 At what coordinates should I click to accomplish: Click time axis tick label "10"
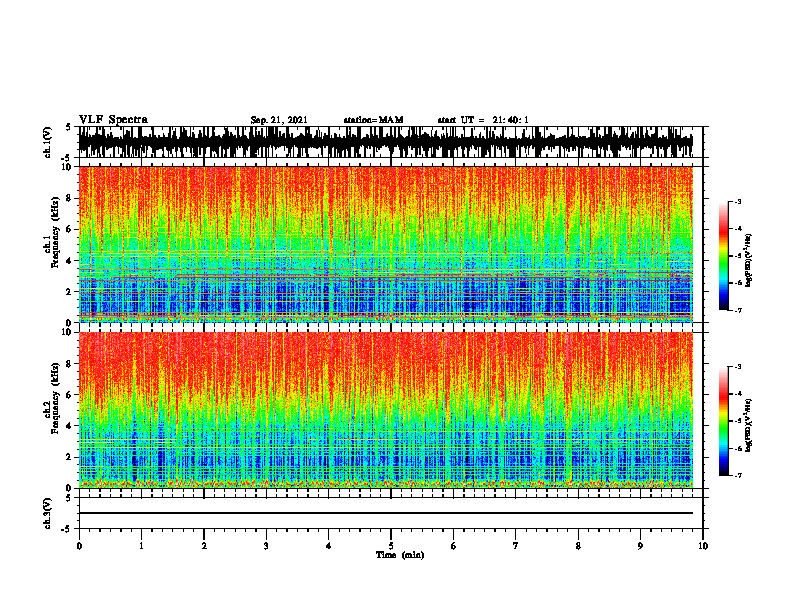tap(703, 546)
